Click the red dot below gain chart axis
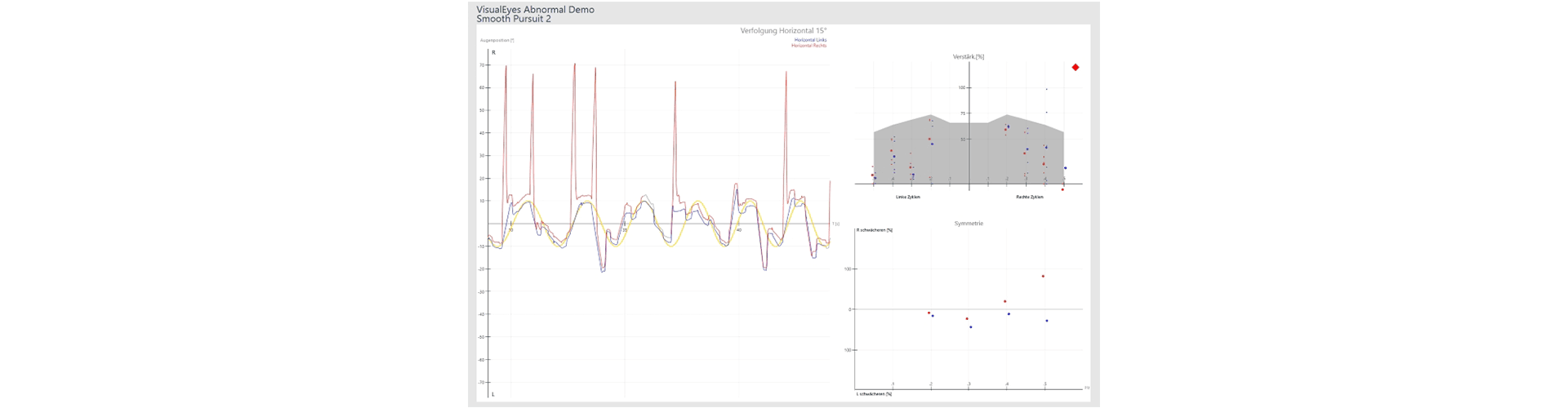1568x408 pixels. (x=1062, y=189)
